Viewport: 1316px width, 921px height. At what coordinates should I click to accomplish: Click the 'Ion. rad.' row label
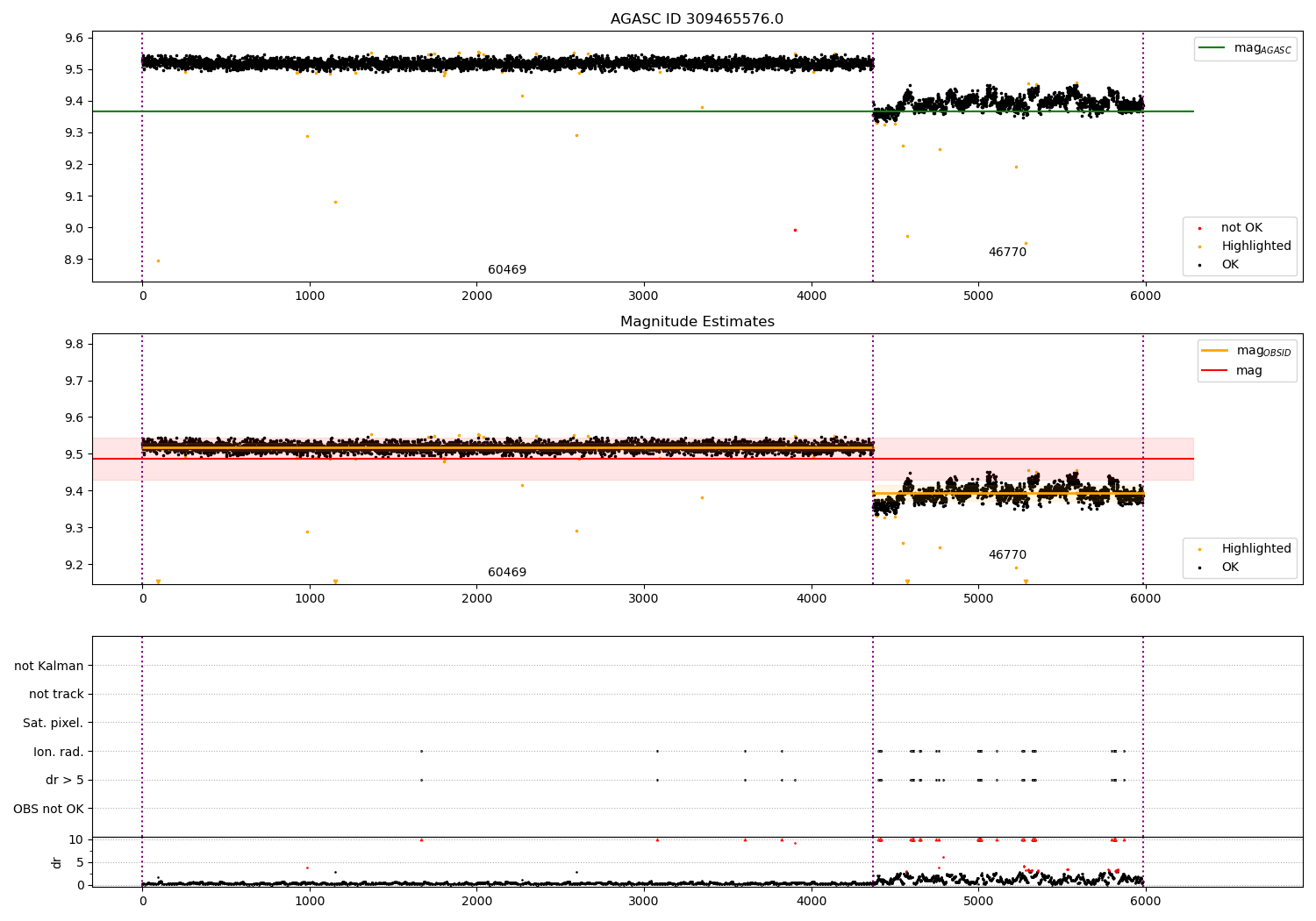59,753
